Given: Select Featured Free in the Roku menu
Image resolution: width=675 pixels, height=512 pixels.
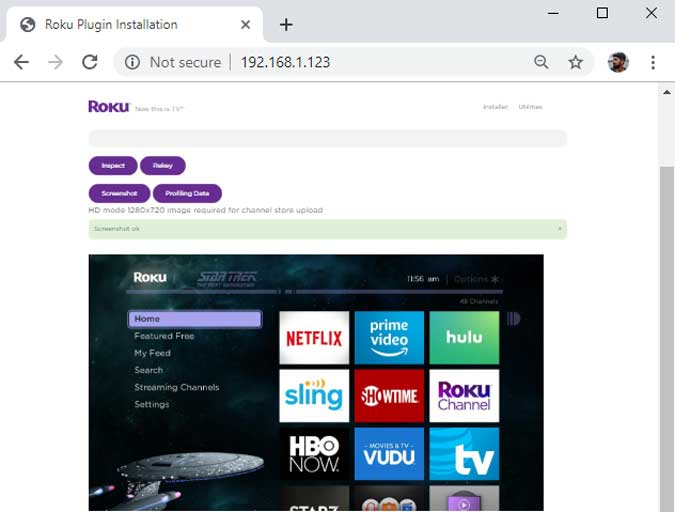Looking at the screenshot, I should [x=164, y=336].
